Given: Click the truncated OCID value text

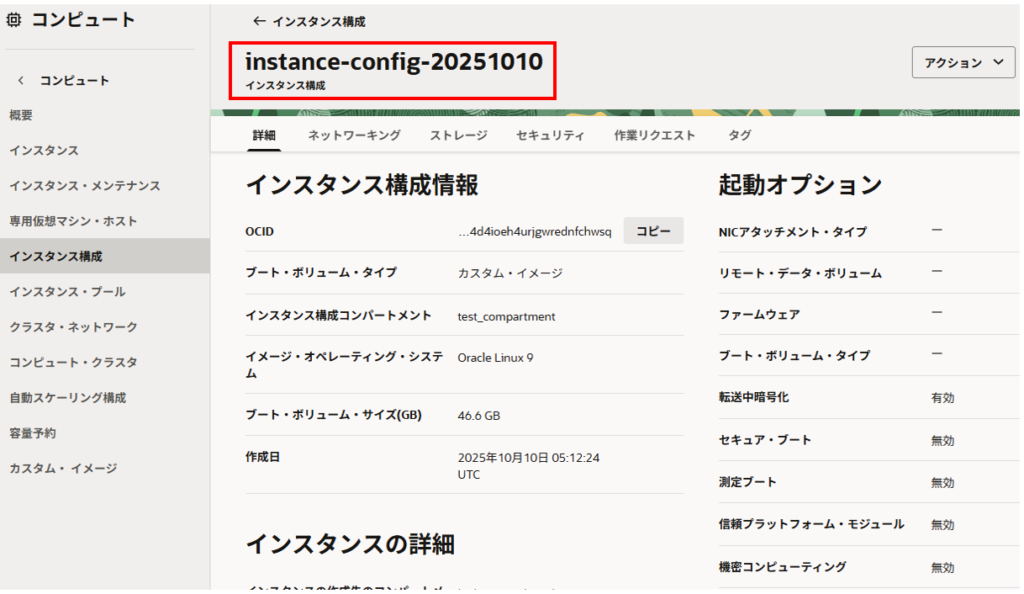Looking at the screenshot, I should [534, 232].
